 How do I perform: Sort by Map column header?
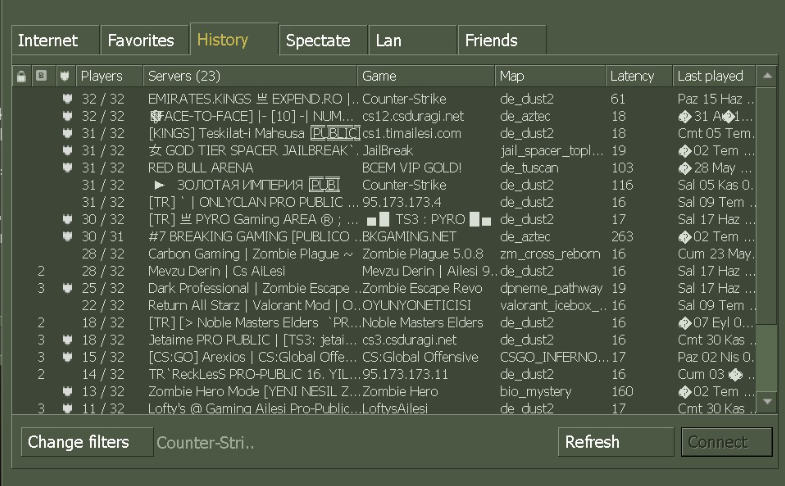550,76
